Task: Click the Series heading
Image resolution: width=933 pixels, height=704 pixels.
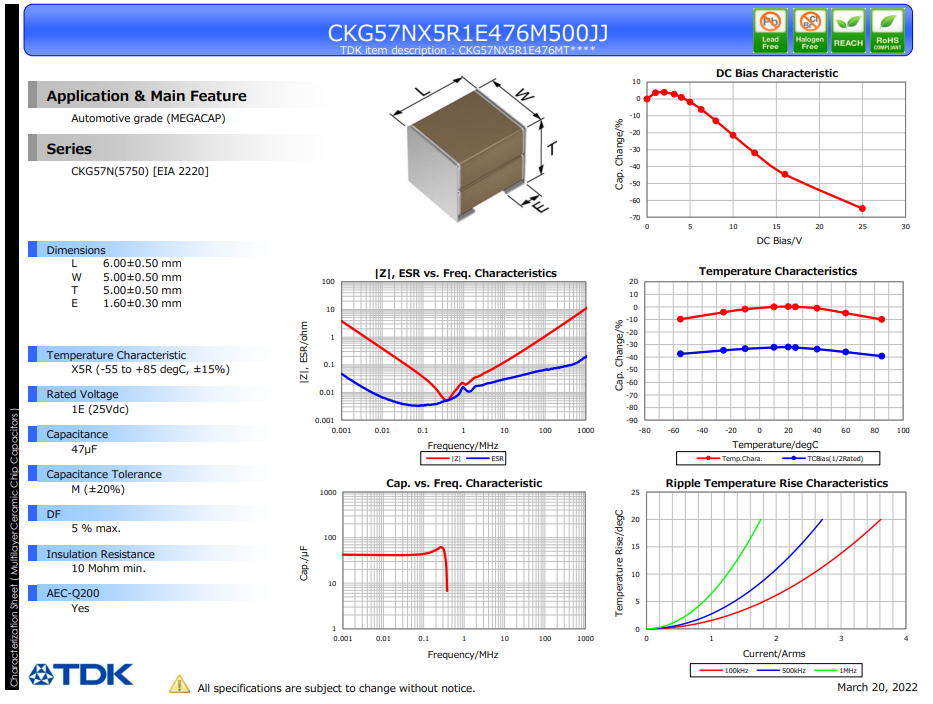Action: 69,149
